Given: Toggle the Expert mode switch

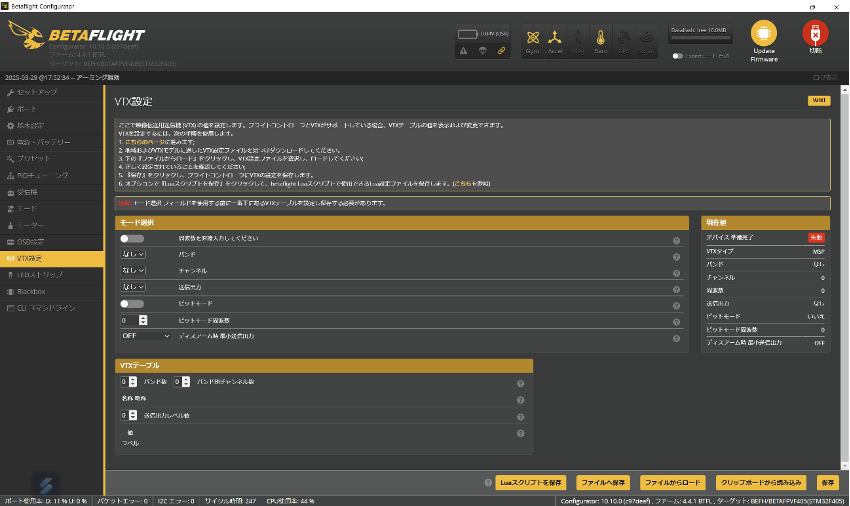Looking at the screenshot, I should (x=677, y=56).
